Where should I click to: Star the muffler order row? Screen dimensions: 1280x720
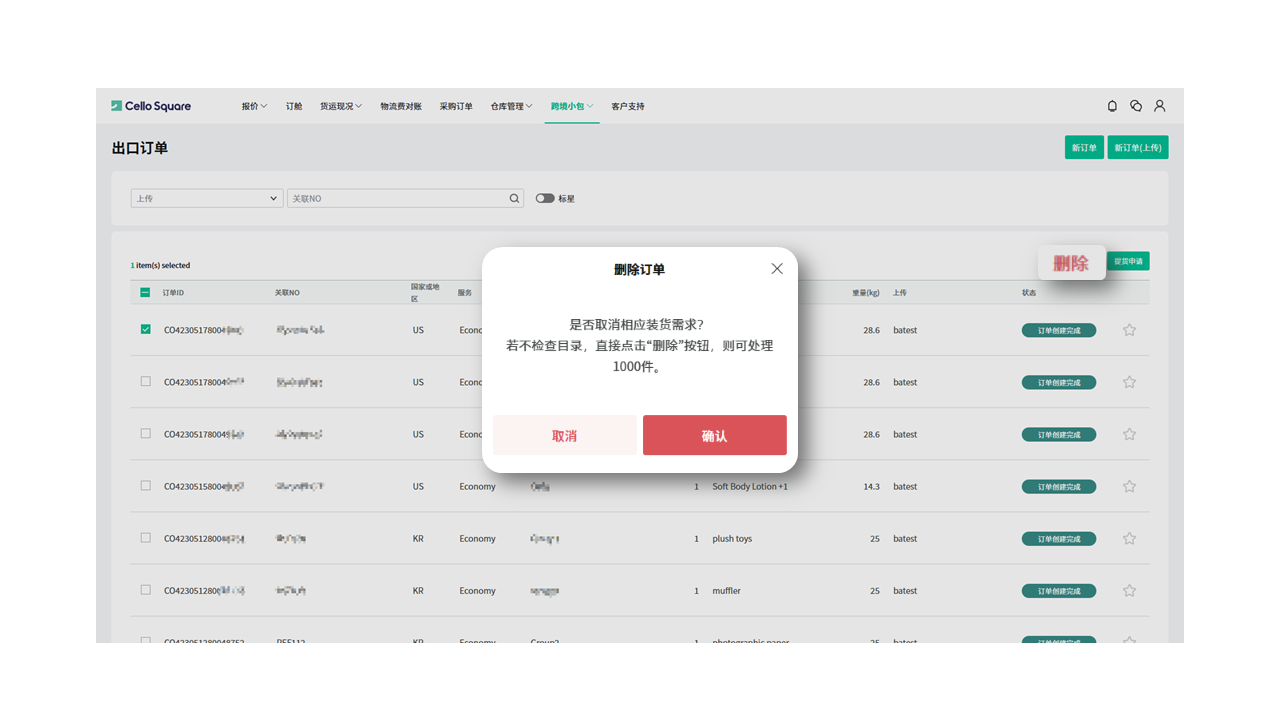coord(1129,591)
